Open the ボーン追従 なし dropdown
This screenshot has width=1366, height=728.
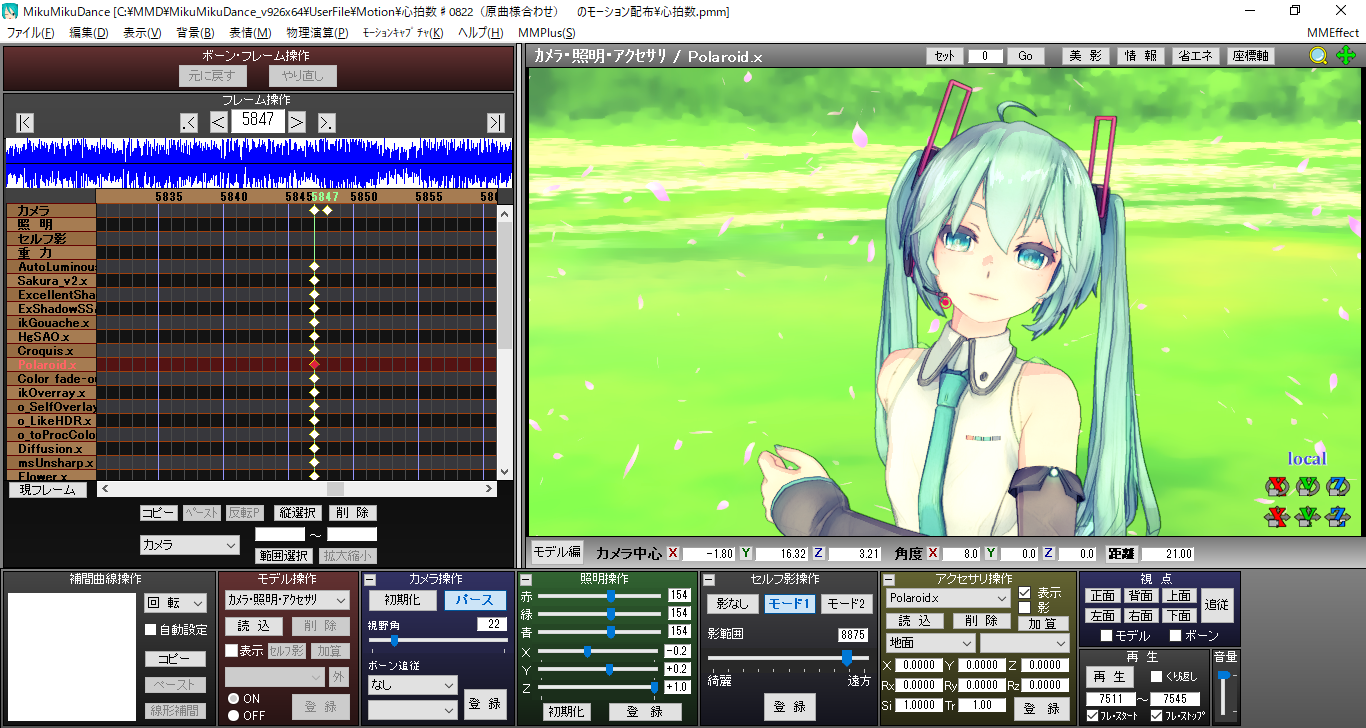[x=412, y=685]
